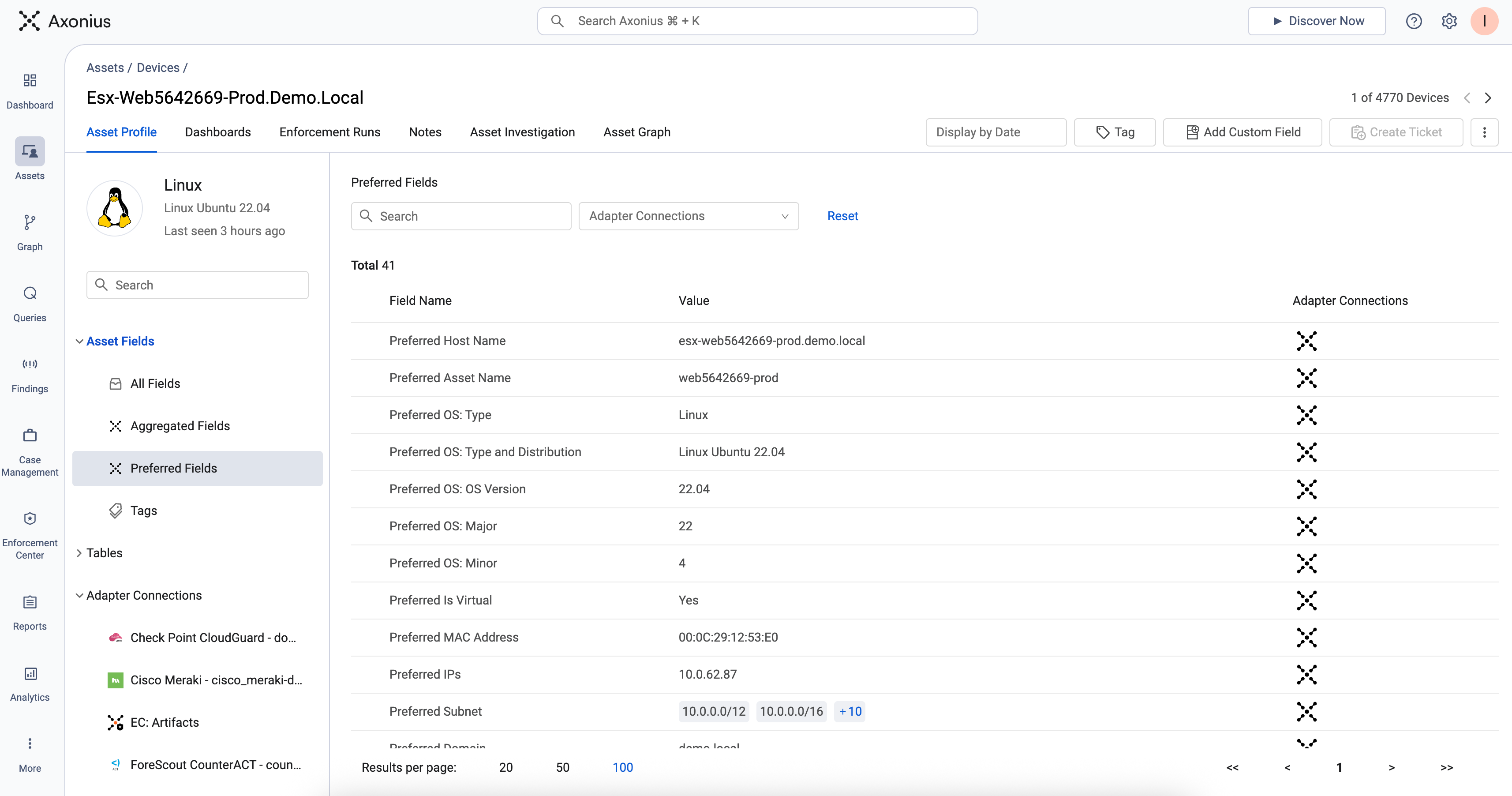Click adapter icon for Preferred Subnet row
1512x796 pixels.
click(1306, 711)
